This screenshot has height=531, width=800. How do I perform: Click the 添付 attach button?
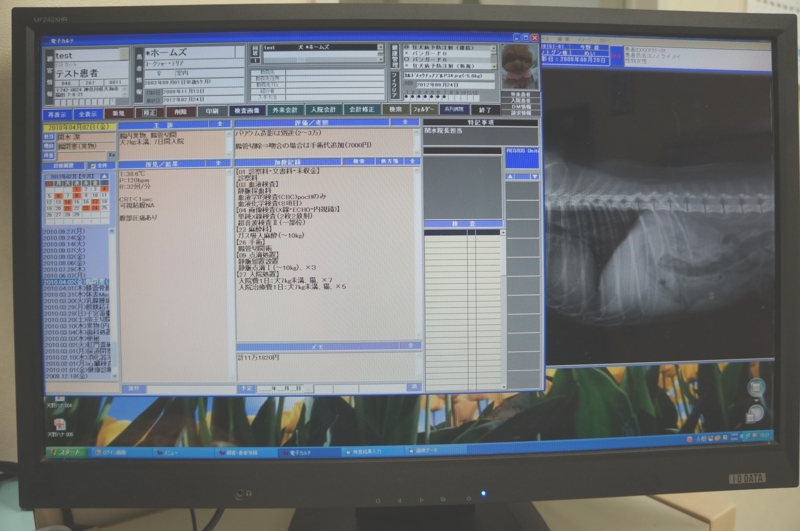tap(134, 389)
